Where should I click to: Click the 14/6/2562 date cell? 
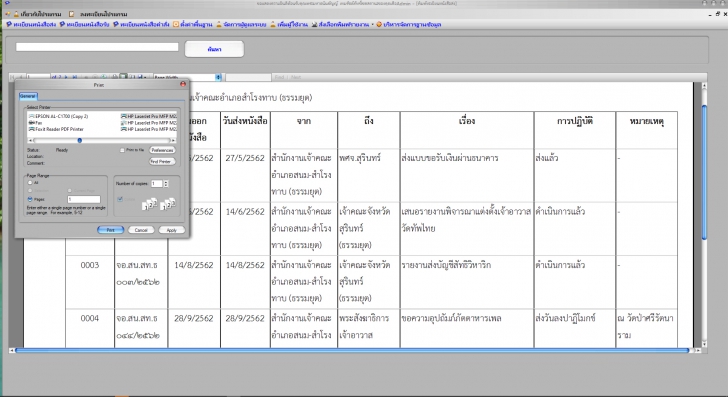tap(245, 212)
